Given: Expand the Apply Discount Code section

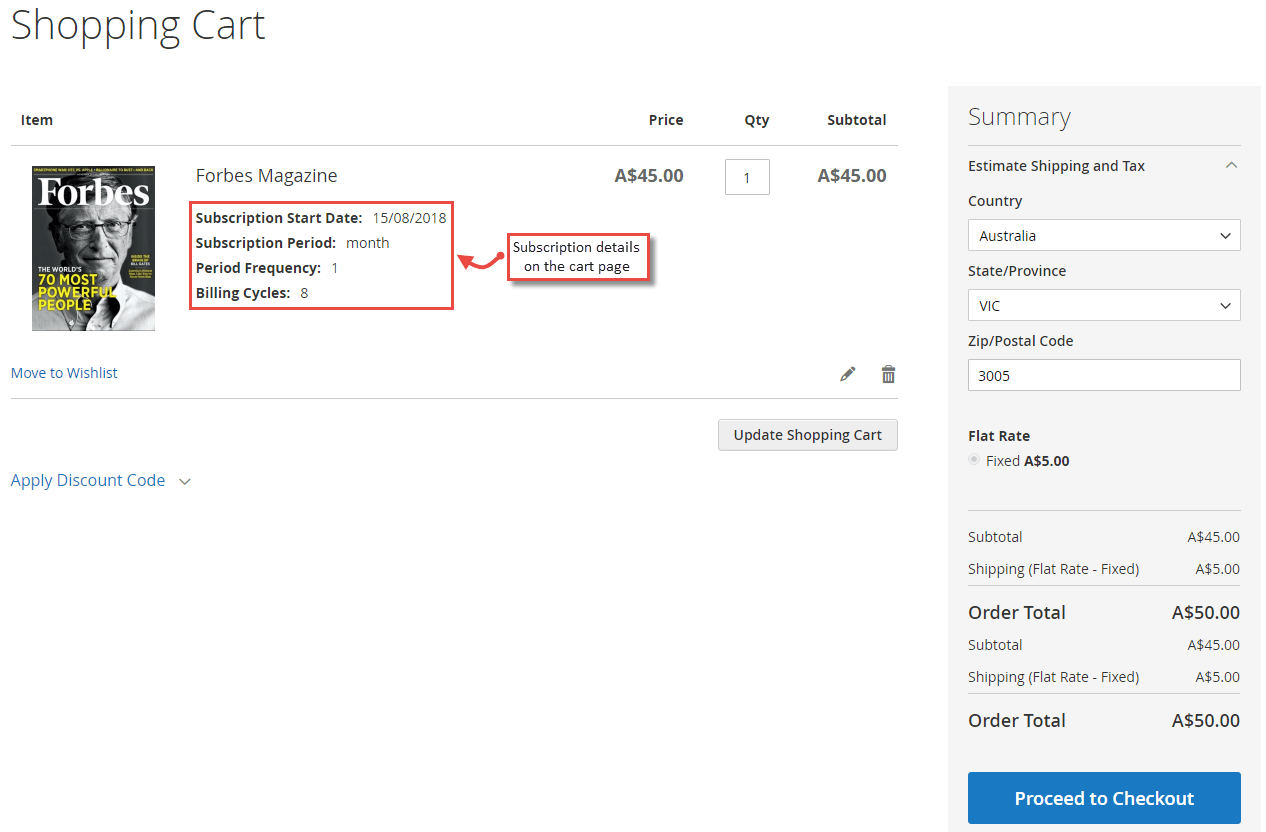Looking at the screenshot, I should pyautogui.click(x=88, y=480).
